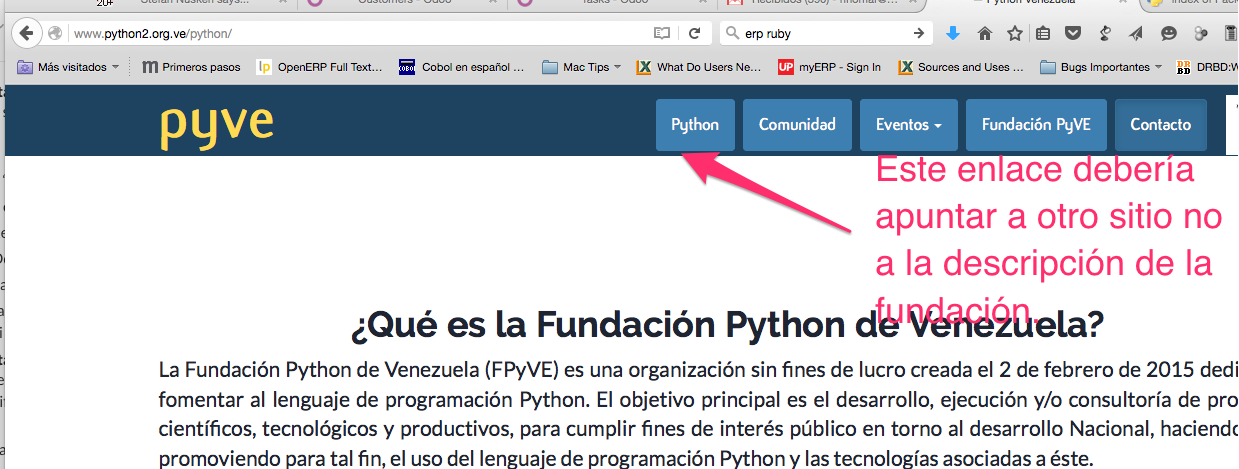Go to home page via house icon

984,34
